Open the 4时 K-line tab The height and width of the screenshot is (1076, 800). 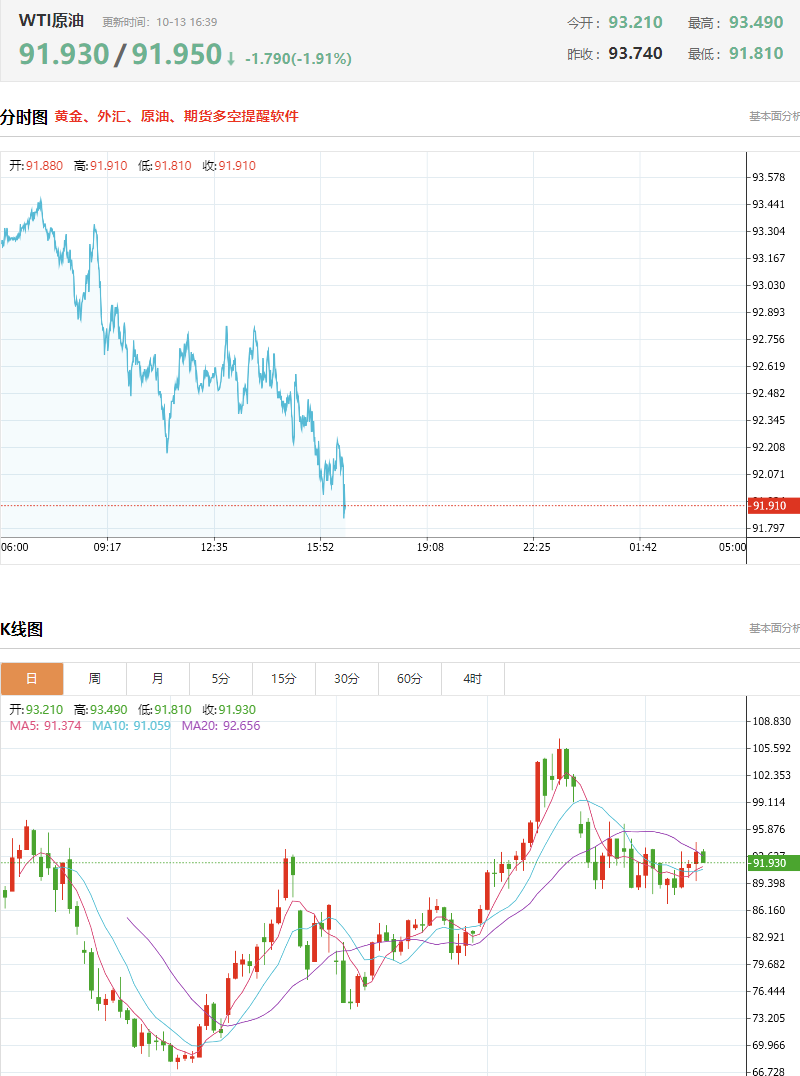[473, 679]
